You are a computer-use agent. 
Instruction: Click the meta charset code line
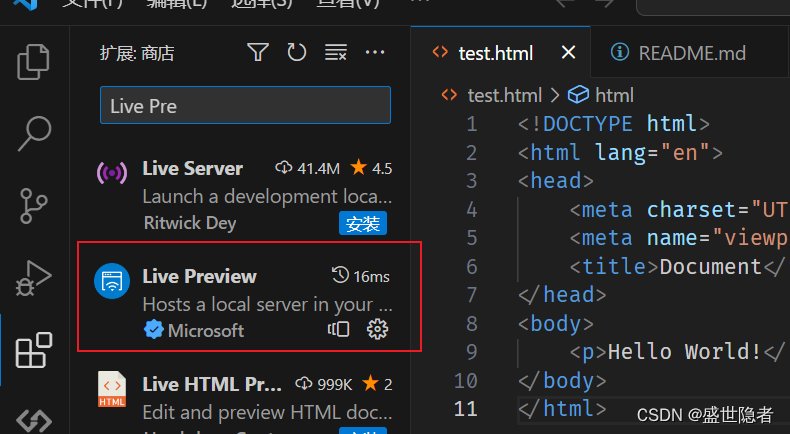click(678, 210)
